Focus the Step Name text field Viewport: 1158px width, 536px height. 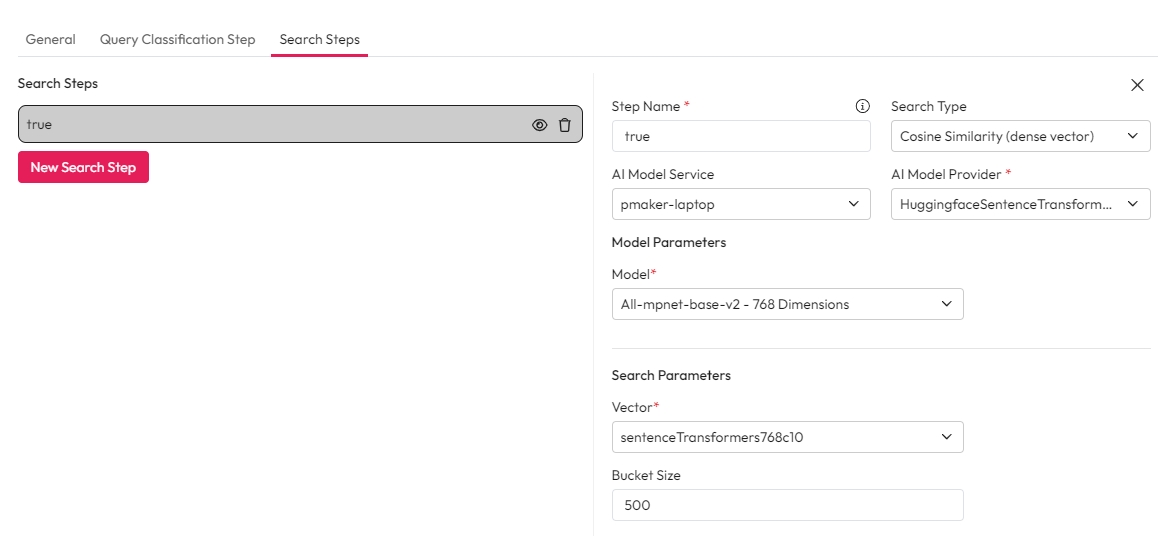[740, 137]
